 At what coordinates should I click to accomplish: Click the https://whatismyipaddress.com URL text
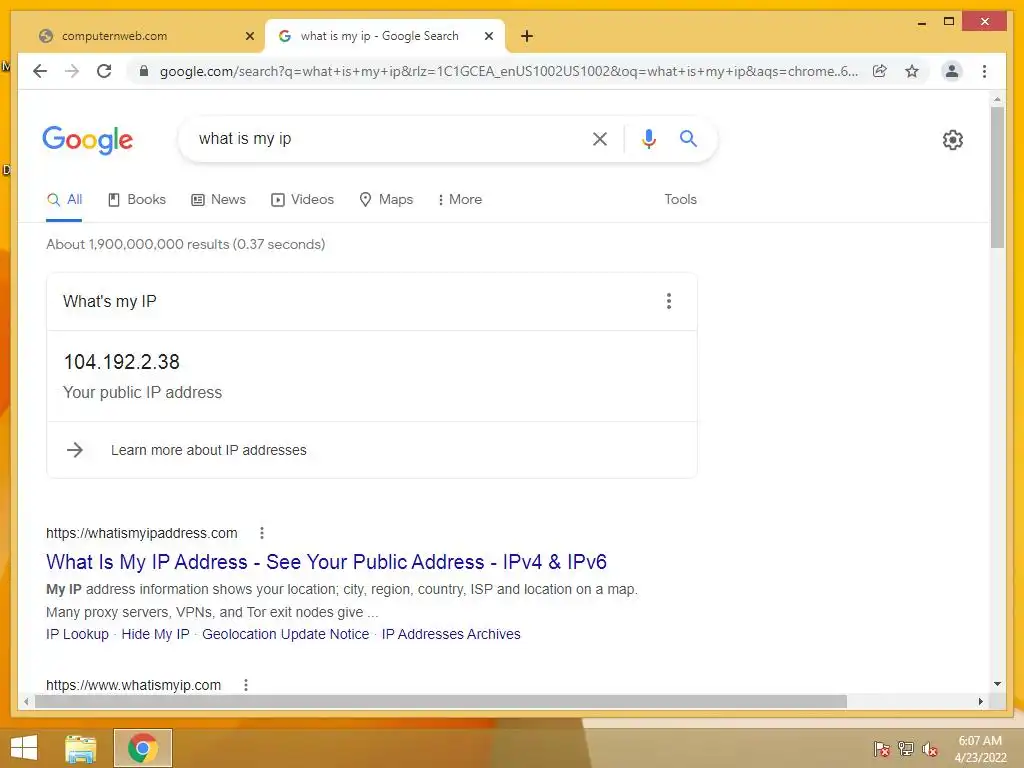click(x=142, y=533)
